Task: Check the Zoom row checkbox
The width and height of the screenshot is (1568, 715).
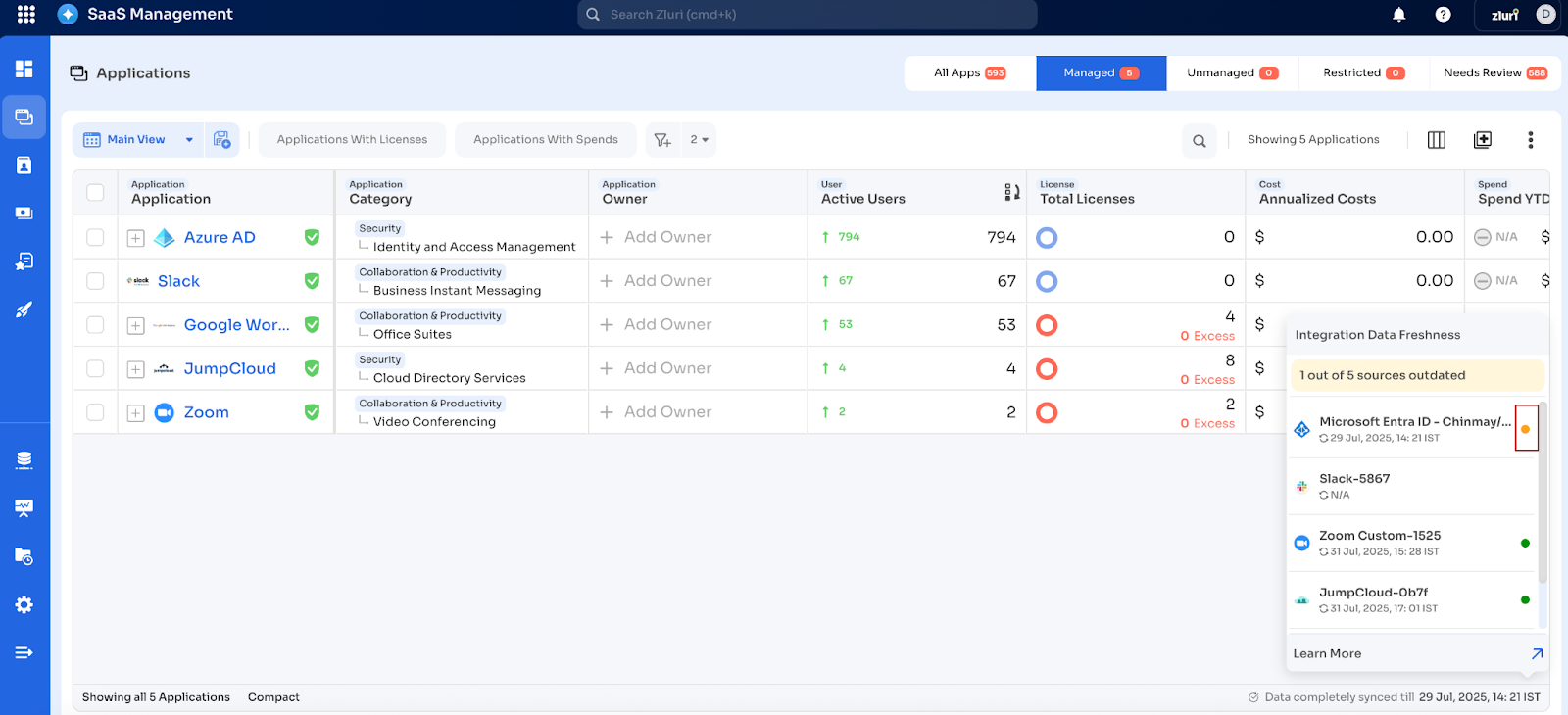Action: click(x=95, y=412)
